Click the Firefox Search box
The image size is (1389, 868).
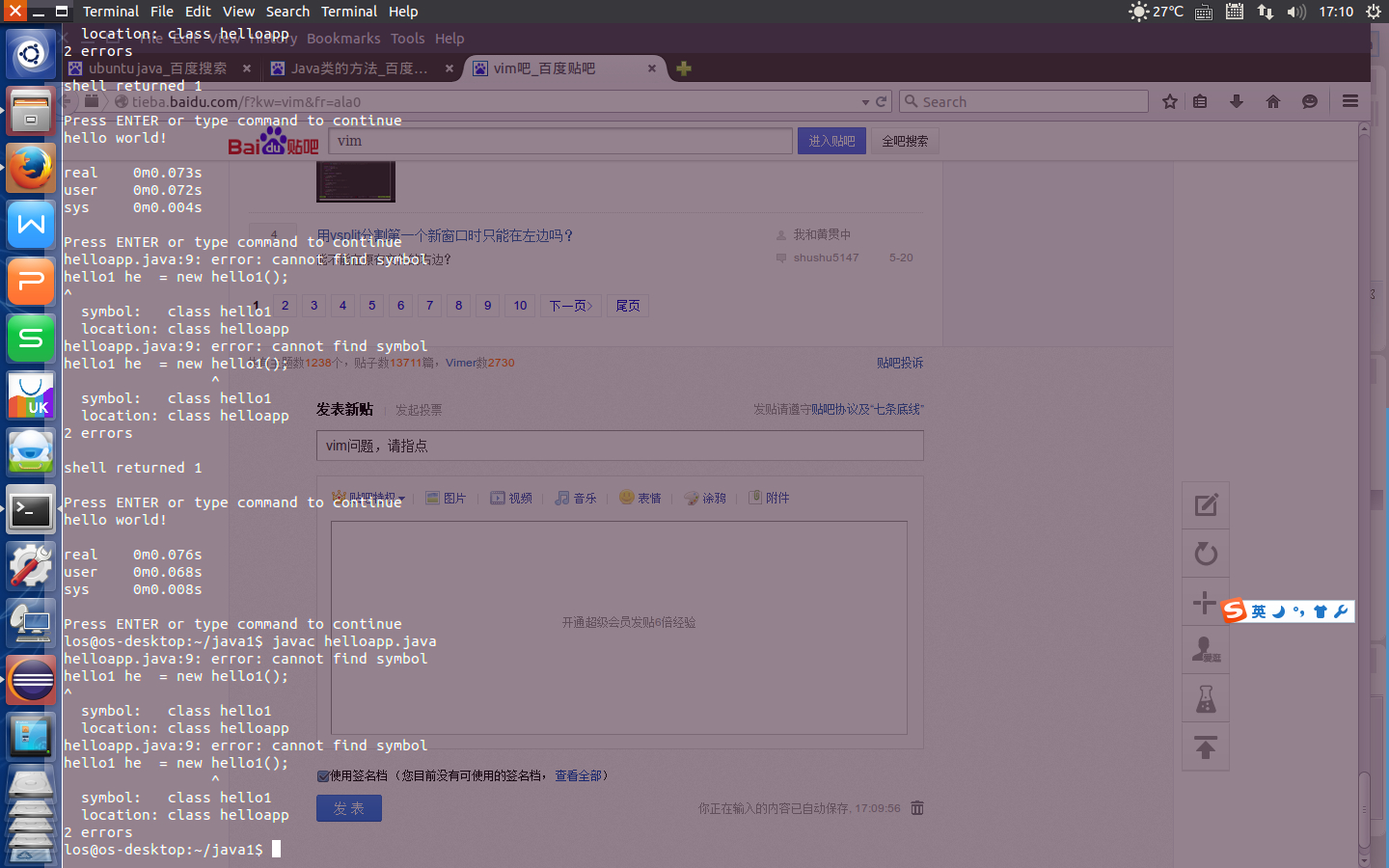tap(1024, 101)
